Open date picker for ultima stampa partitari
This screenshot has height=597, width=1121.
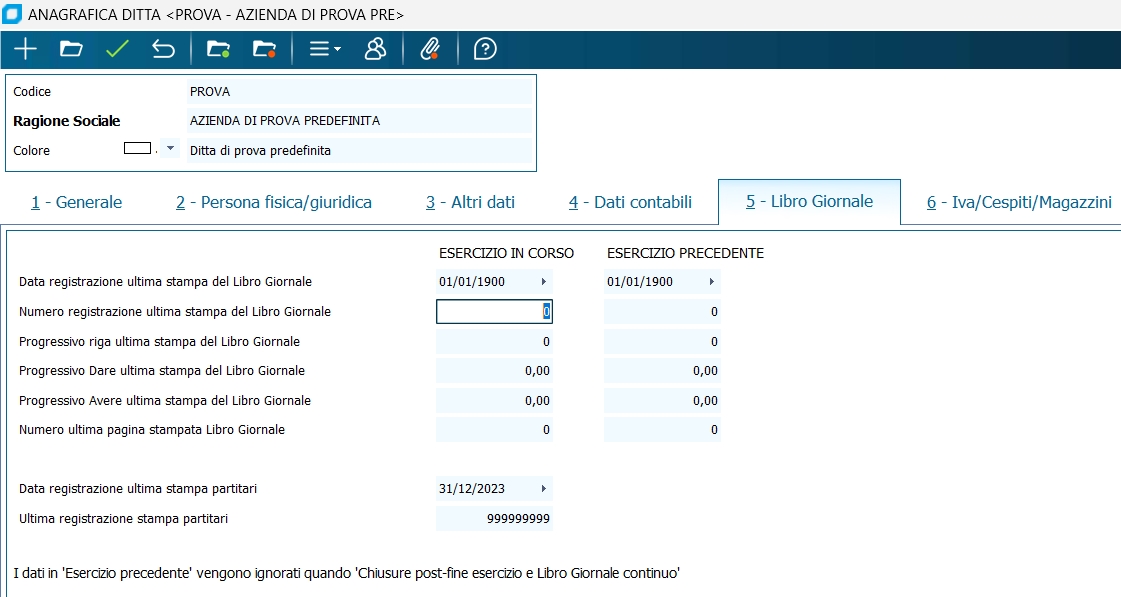tap(543, 489)
